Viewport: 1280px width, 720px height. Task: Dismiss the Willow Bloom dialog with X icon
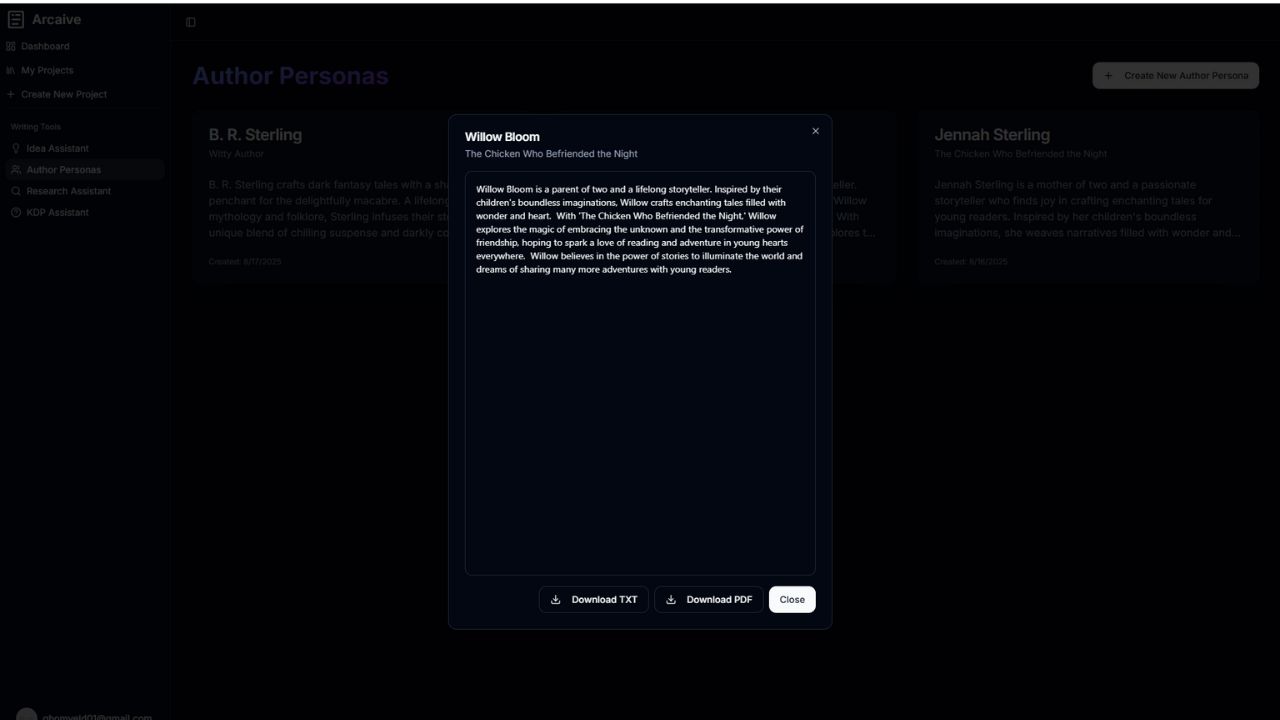[815, 131]
